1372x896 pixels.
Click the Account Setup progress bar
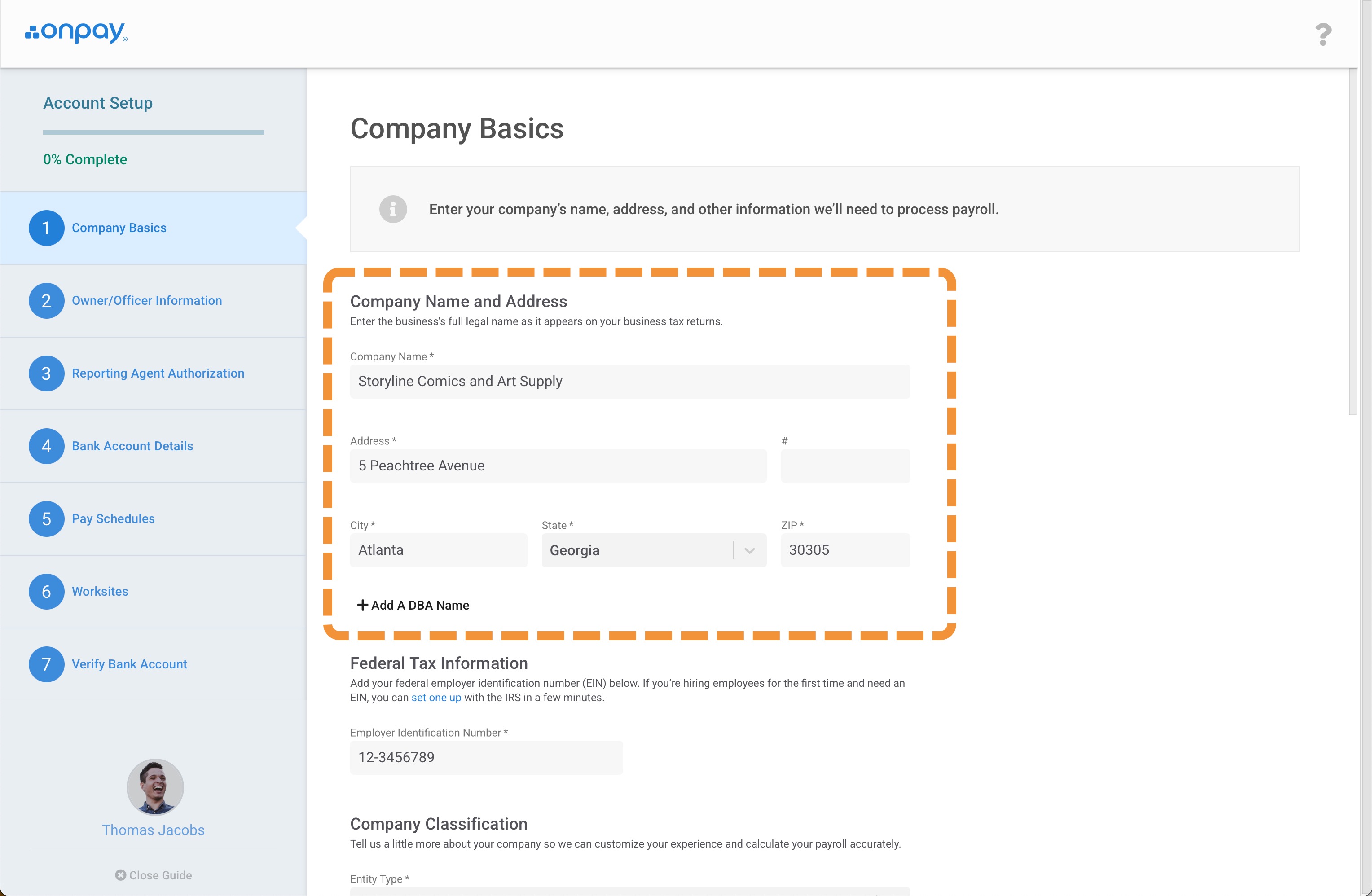coord(154,132)
